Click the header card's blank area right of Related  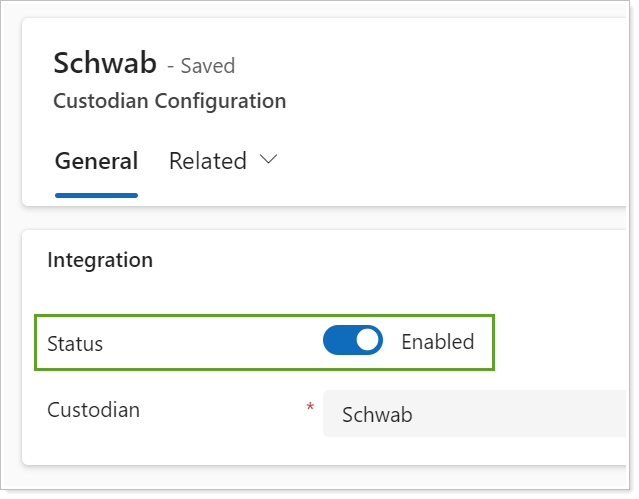point(450,160)
